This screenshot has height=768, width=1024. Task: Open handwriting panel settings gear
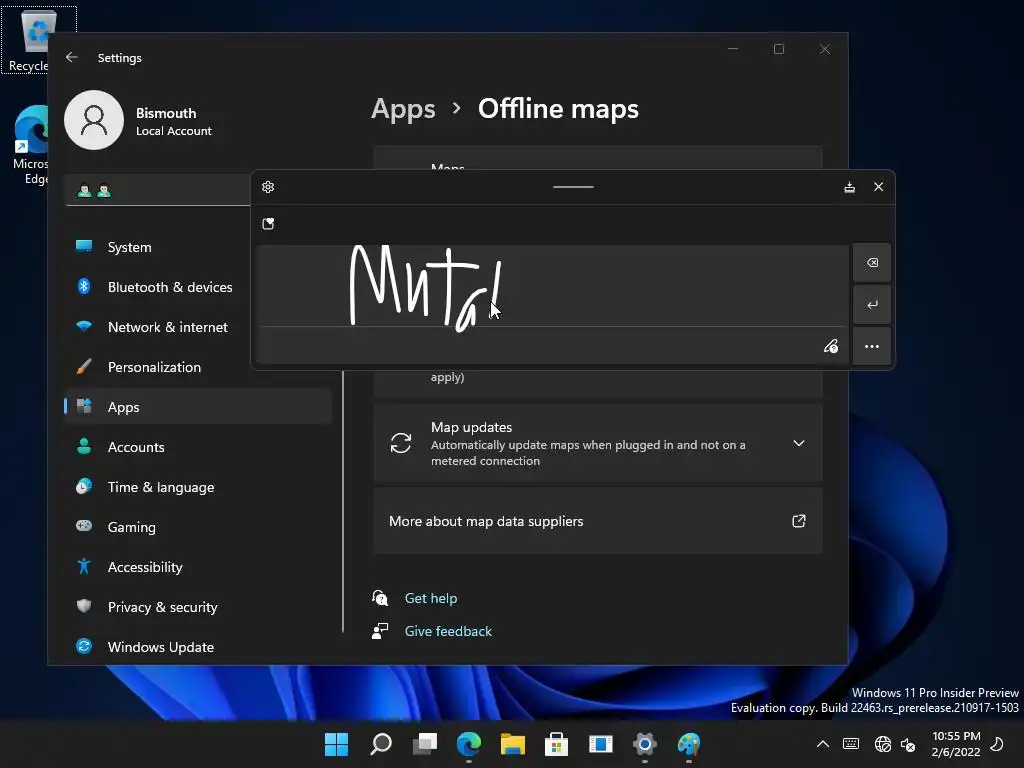click(268, 187)
